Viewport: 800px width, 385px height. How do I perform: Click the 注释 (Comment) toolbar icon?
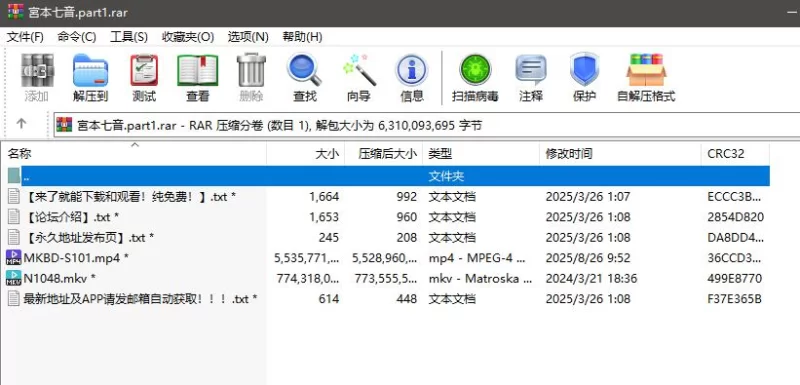531,70
